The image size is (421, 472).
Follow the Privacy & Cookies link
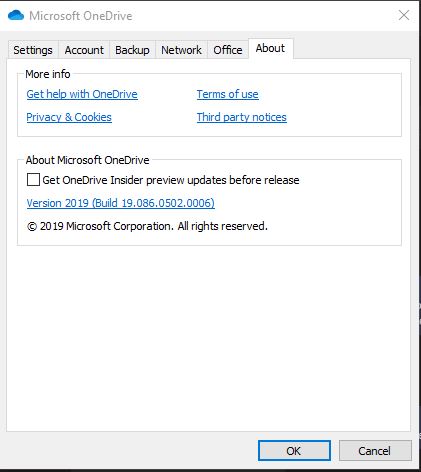(x=69, y=117)
